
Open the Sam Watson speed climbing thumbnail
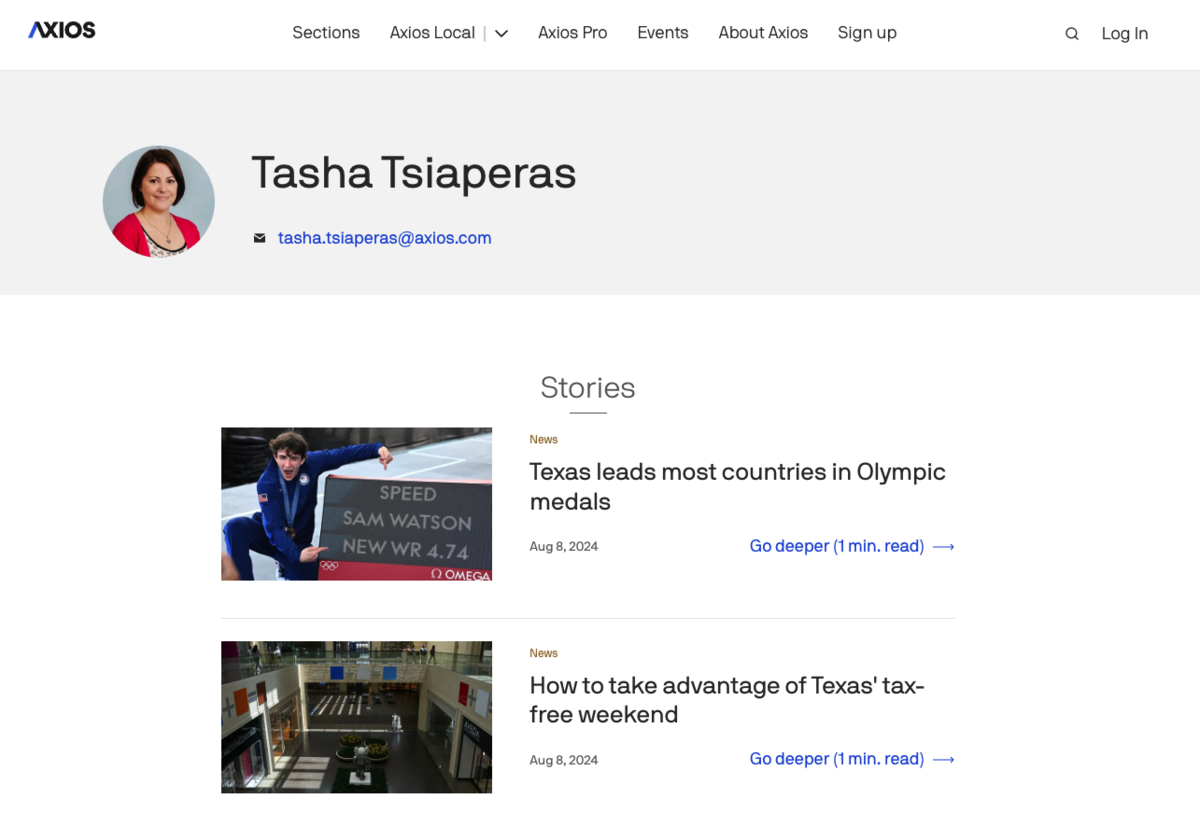[x=356, y=504]
